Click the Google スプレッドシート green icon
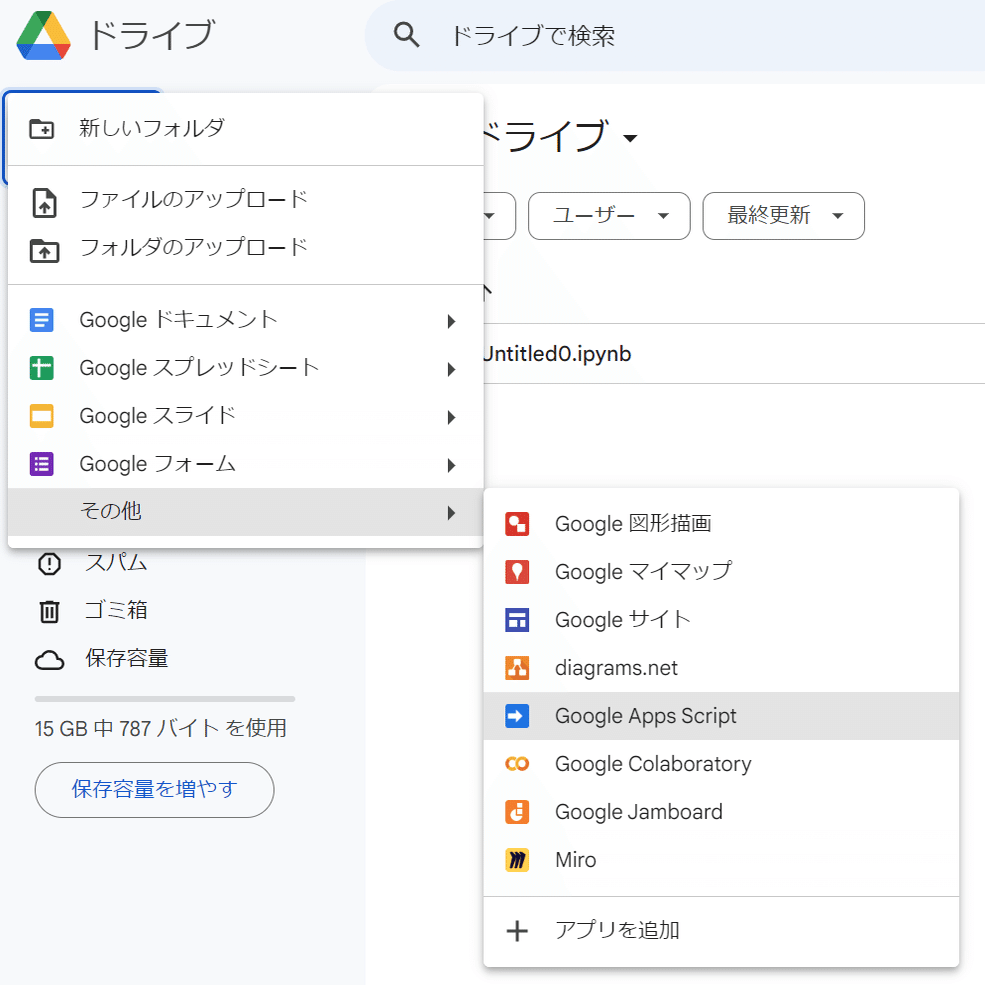Viewport: 985px width, 985px height. 42,368
